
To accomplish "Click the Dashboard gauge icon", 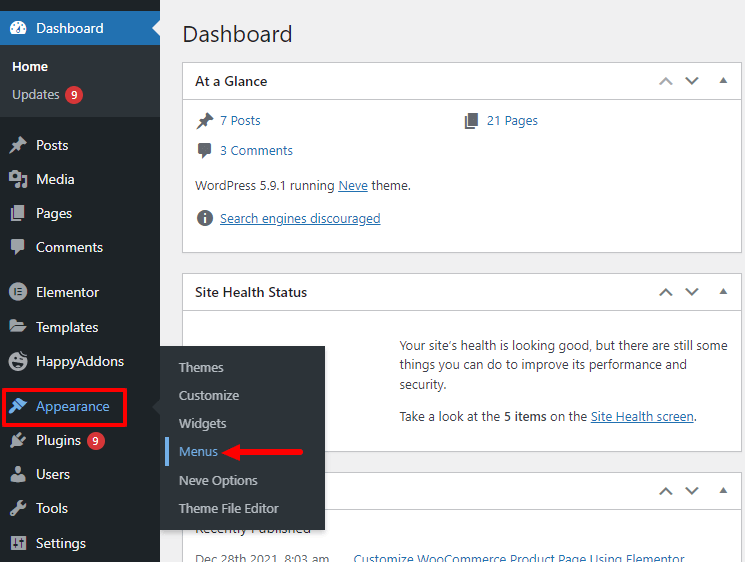I will click(19, 28).
